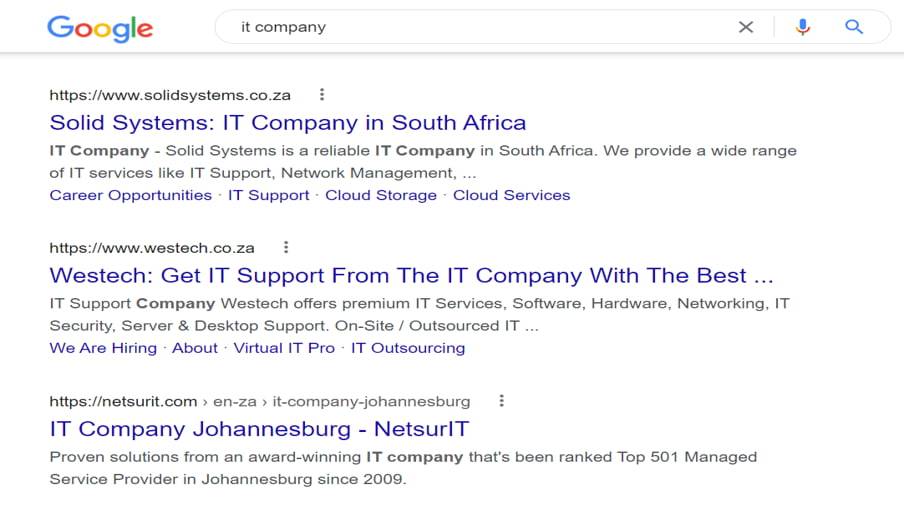The image size is (904, 526).
Task: Clear the search box with the X icon
Action: 745,27
